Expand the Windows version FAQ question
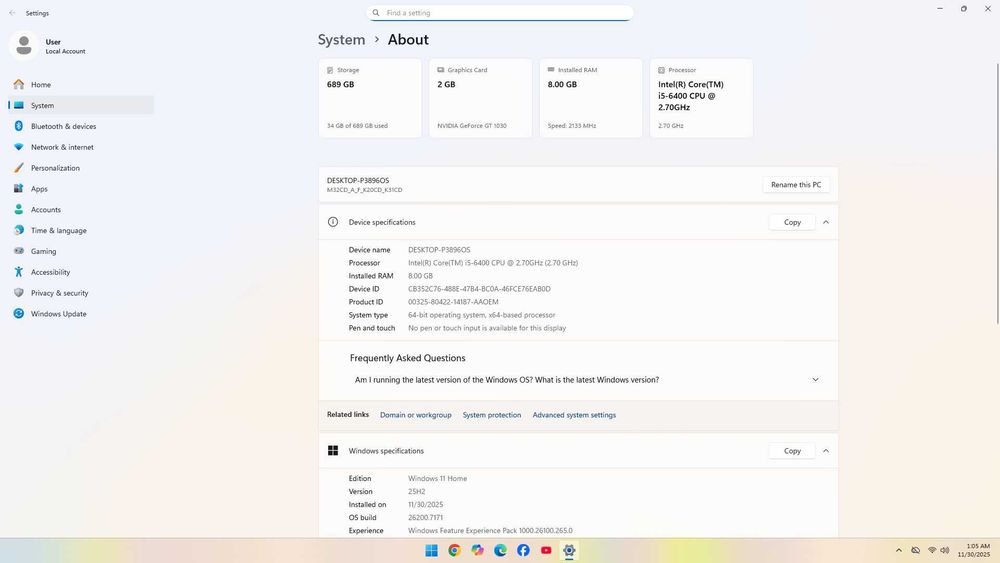The width and height of the screenshot is (1000, 563). pyautogui.click(x=815, y=379)
